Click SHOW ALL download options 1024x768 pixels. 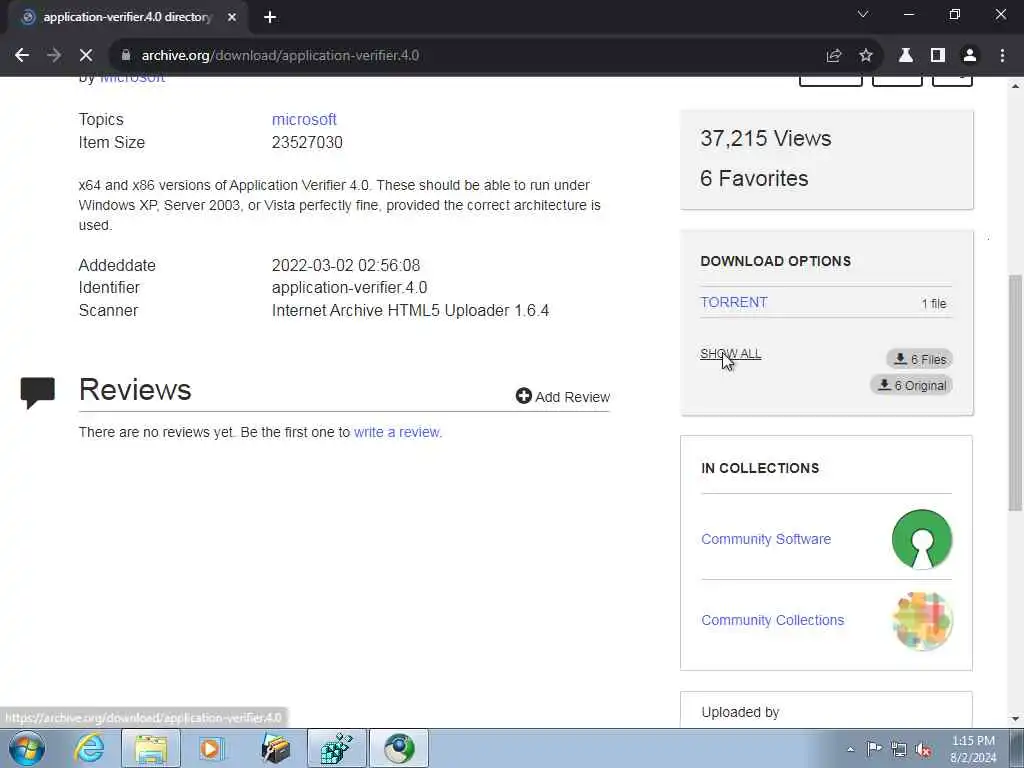coord(730,354)
